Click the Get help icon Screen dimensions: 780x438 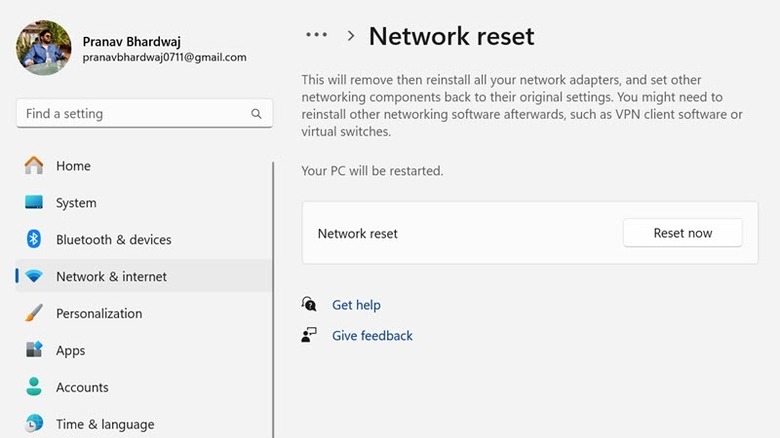point(310,305)
